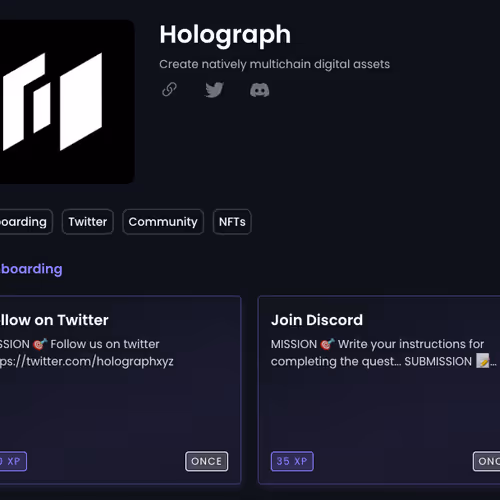Click the 35 XP badge

292,461
